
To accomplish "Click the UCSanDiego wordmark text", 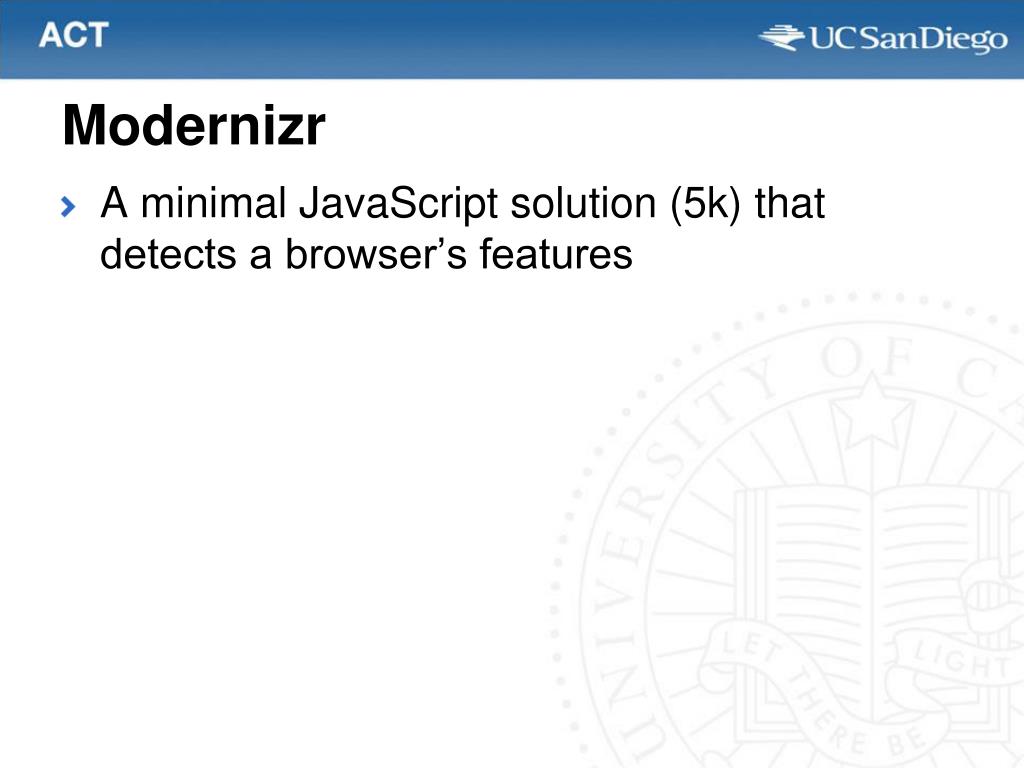I will pos(908,39).
